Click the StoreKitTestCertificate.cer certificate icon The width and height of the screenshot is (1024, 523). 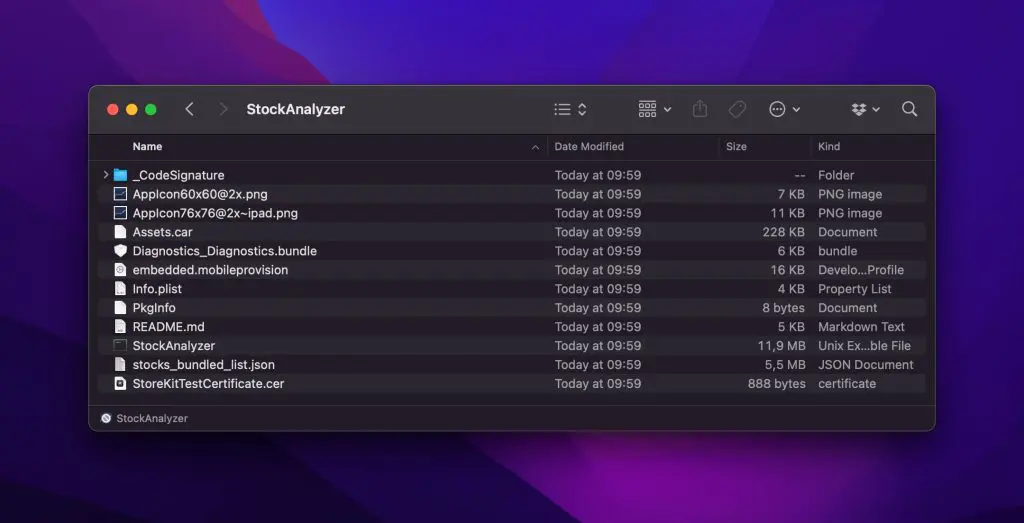coord(120,383)
